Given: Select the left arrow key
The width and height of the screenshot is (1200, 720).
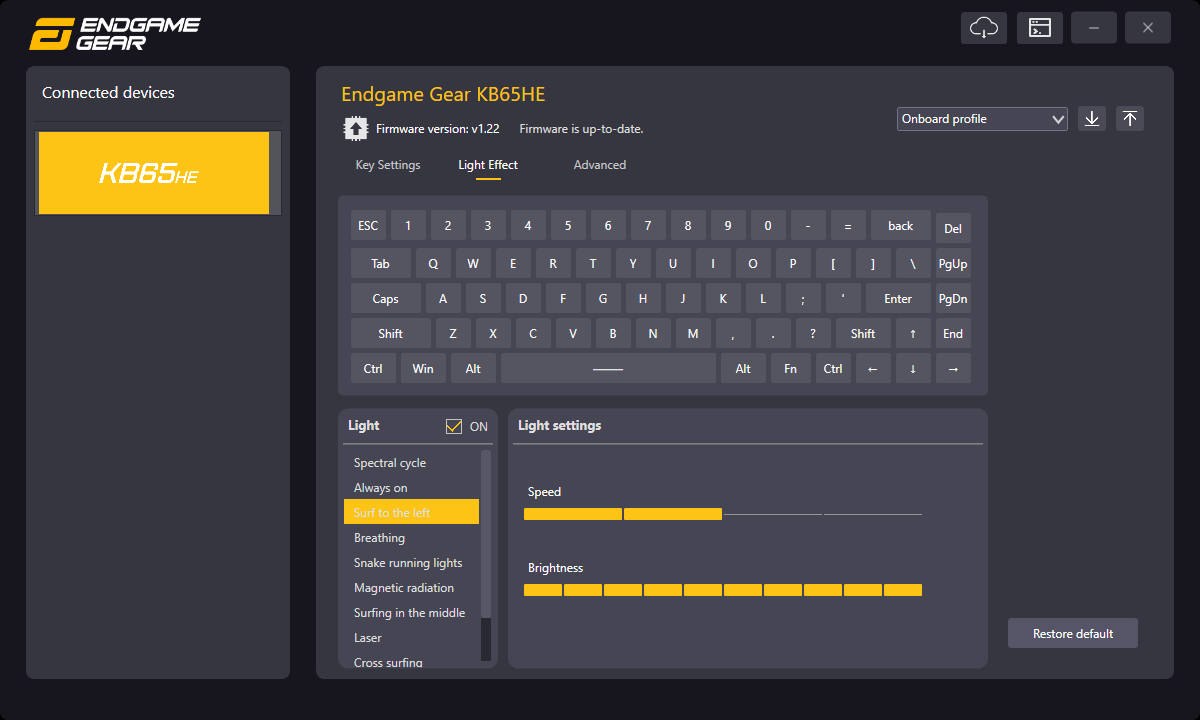Looking at the screenshot, I should click(x=873, y=369).
